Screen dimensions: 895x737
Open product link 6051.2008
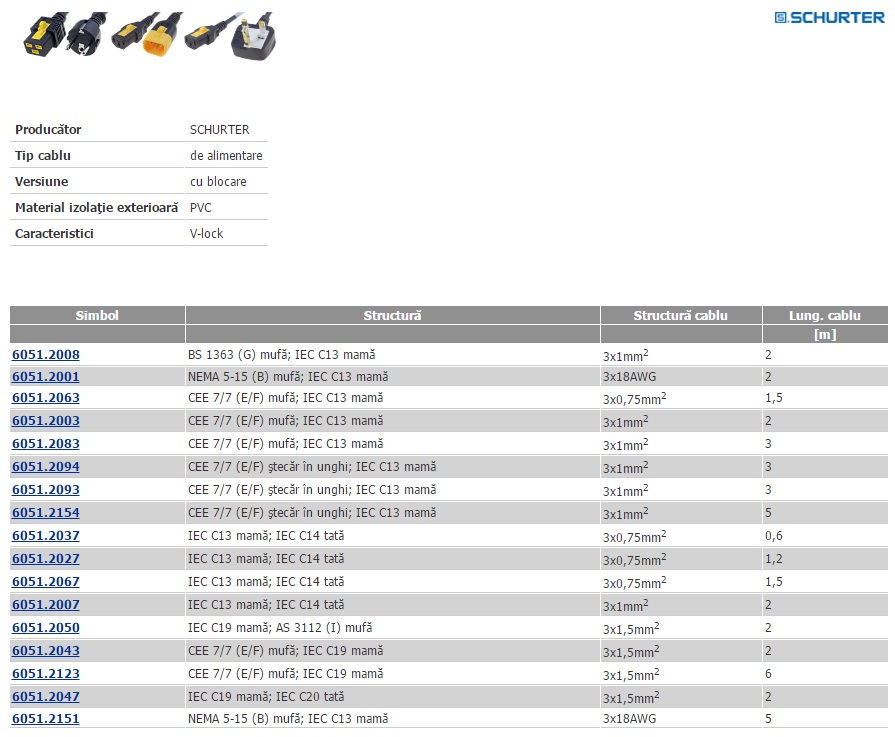[46, 355]
